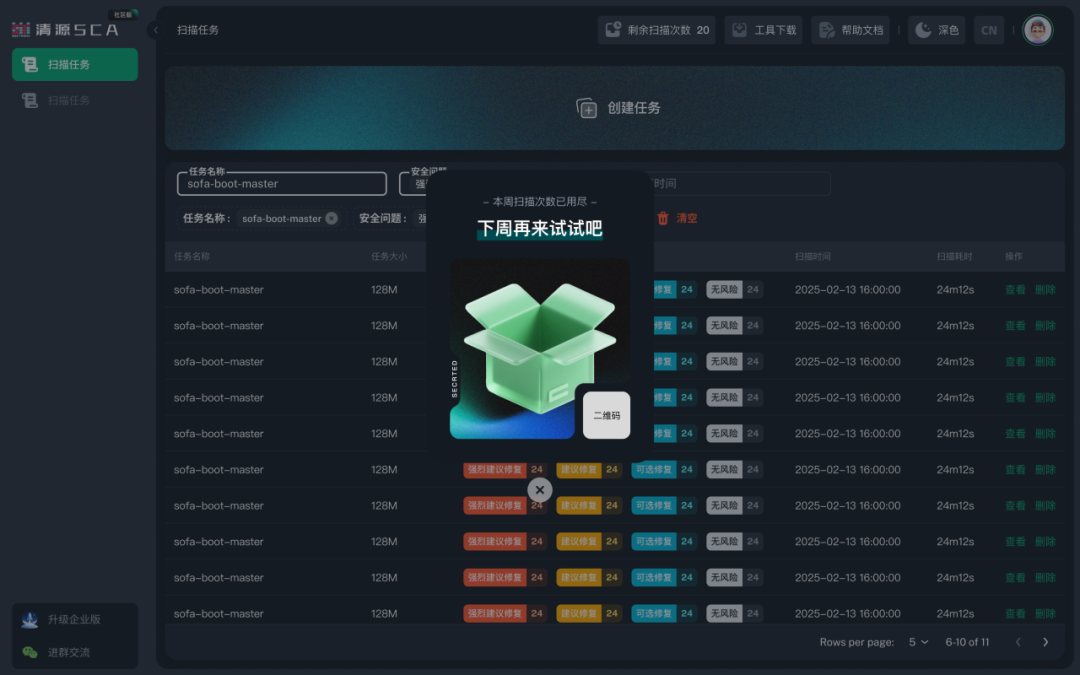Go to the previous page arrow
Image resolution: width=1080 pixels, height=675 pixels.
point(1018,642)
